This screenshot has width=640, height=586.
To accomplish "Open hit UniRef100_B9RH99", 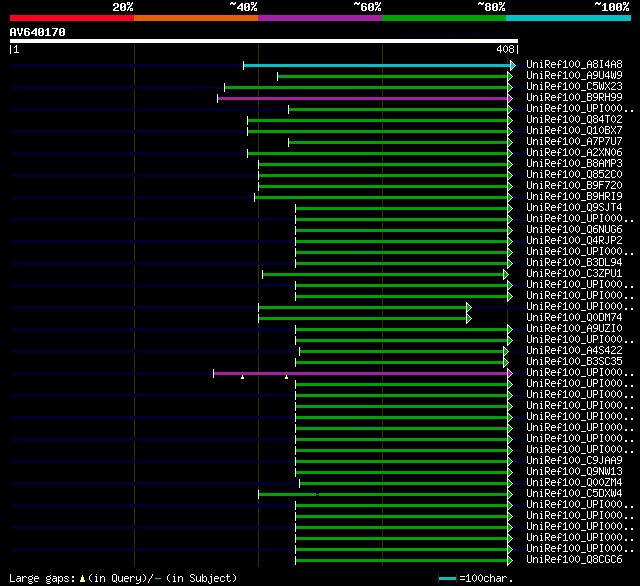I will point(574,98).
